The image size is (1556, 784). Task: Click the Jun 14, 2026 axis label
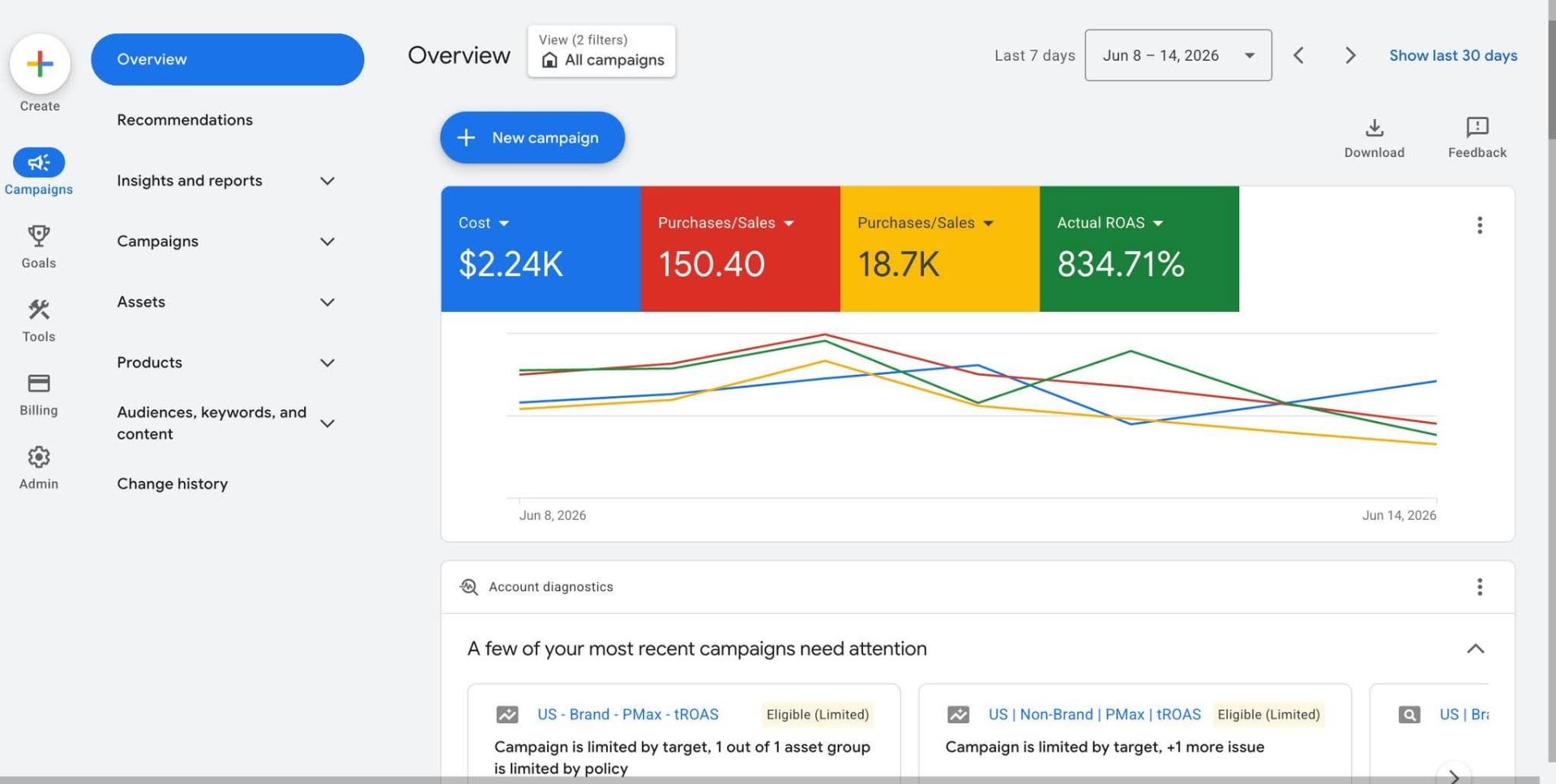point(1399,515)
